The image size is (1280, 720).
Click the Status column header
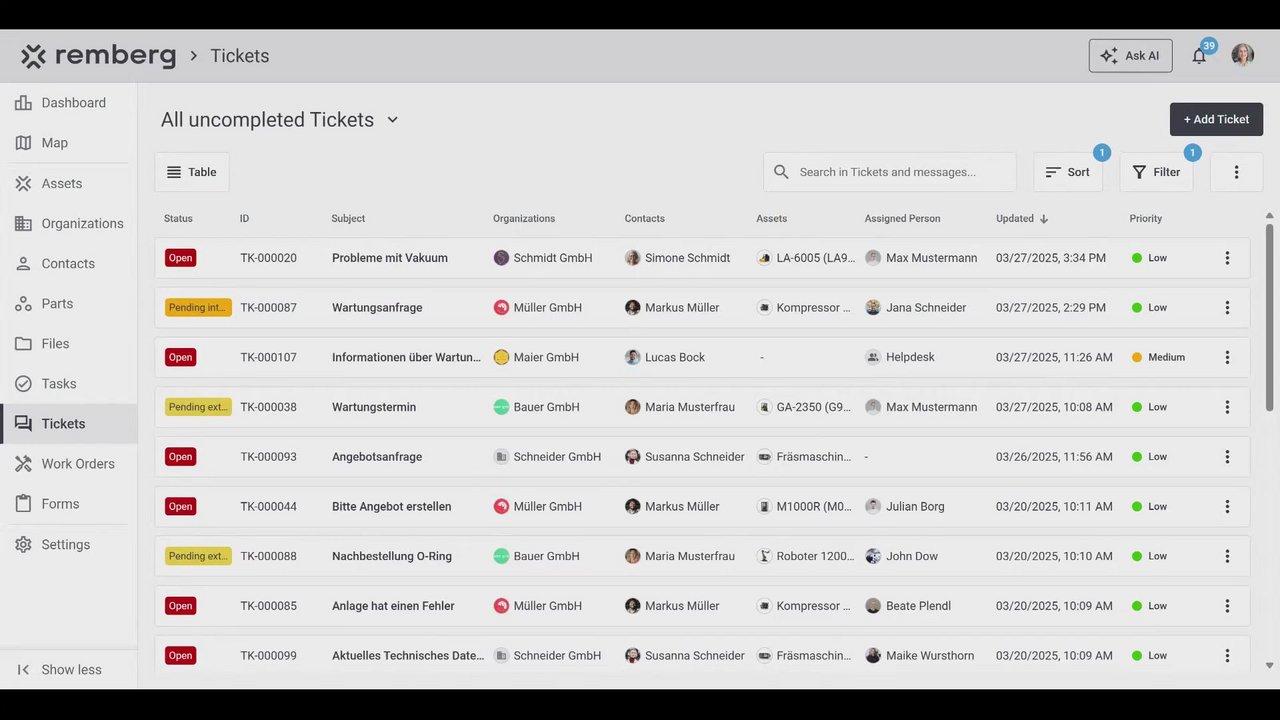click(178, 219)
